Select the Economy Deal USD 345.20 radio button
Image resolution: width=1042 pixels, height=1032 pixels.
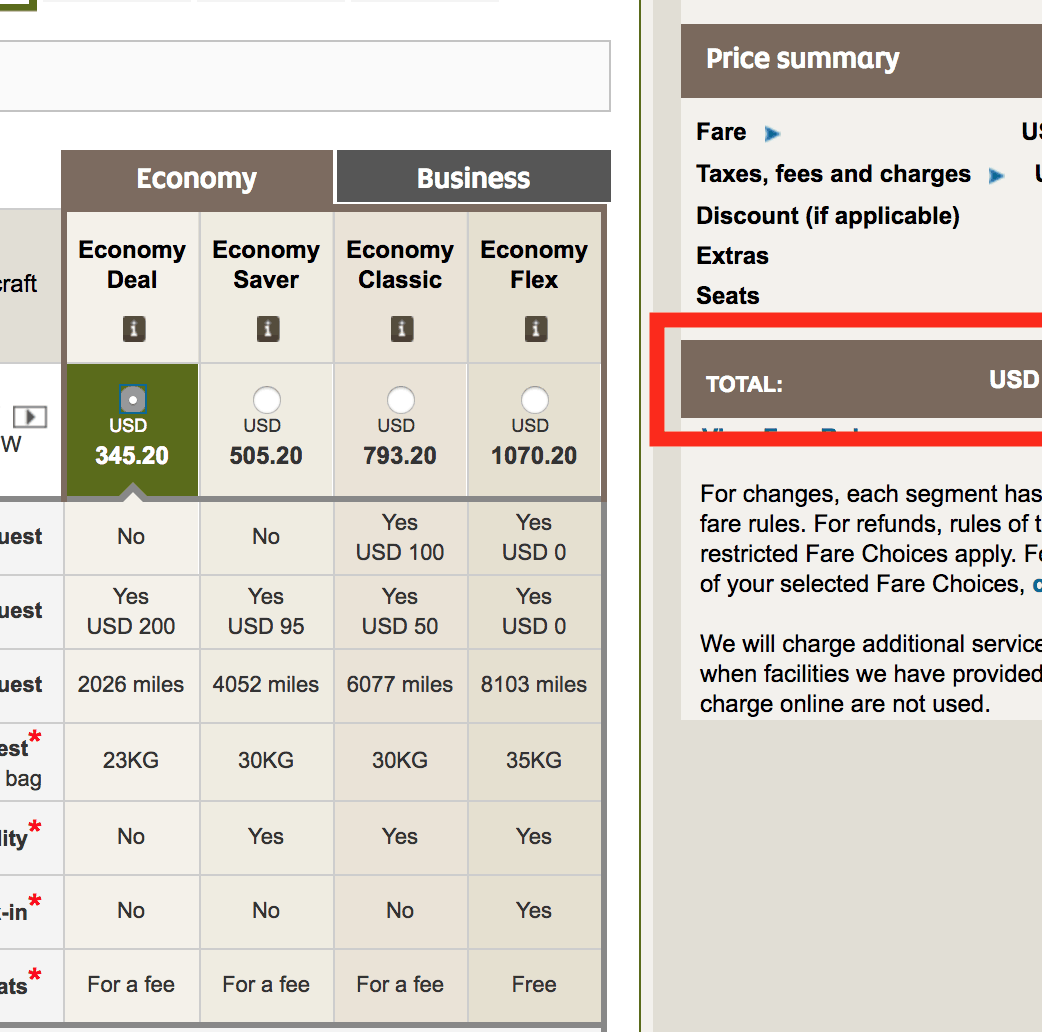pos(132,400)
